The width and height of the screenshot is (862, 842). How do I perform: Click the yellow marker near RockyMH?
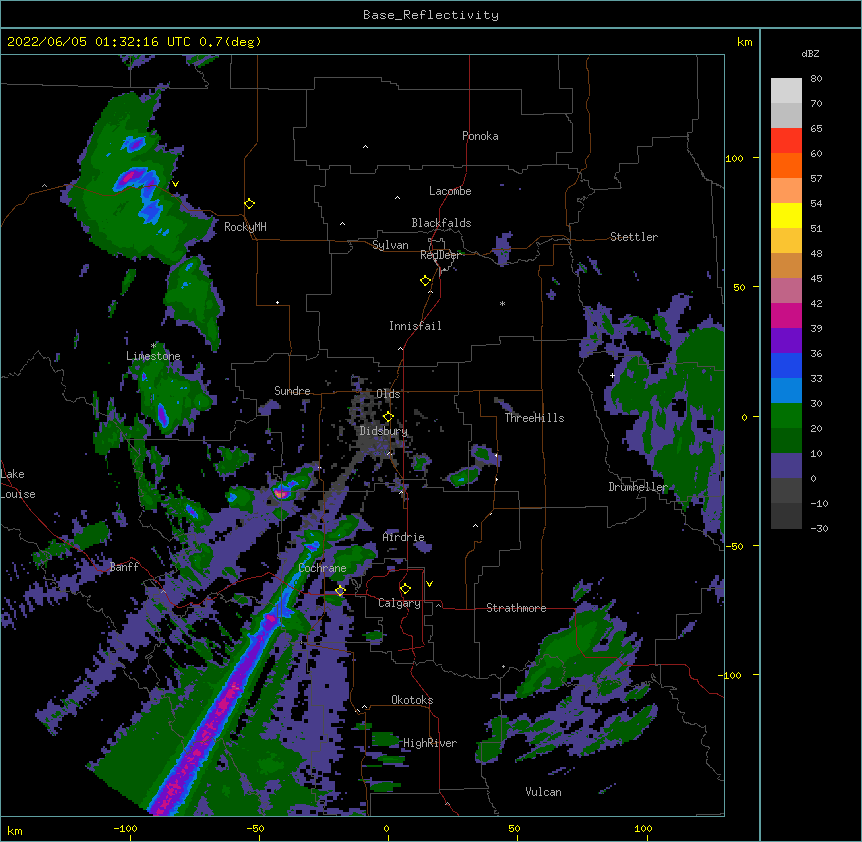point(249,203)
